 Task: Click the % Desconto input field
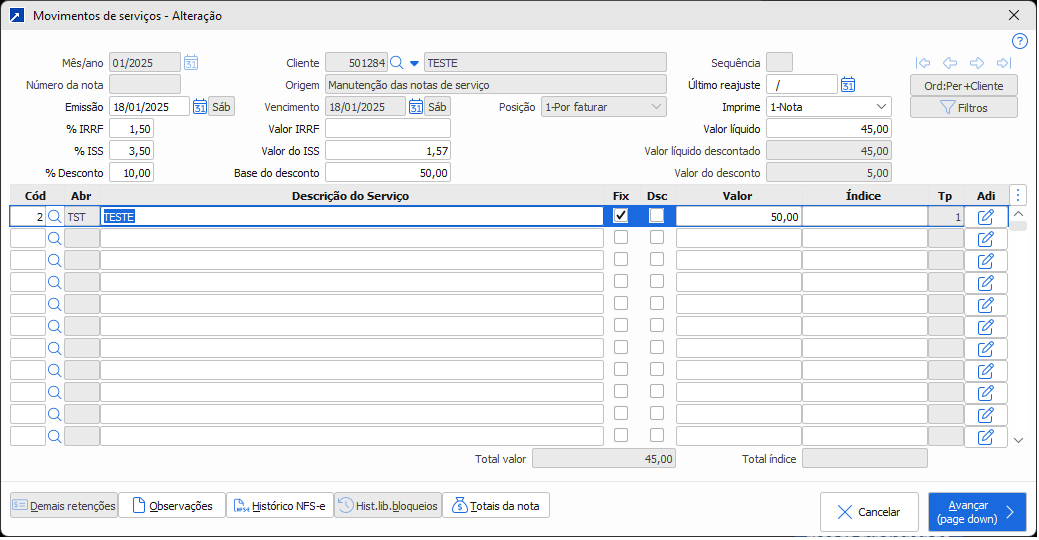pyautogui.click(x=131, y=173)
